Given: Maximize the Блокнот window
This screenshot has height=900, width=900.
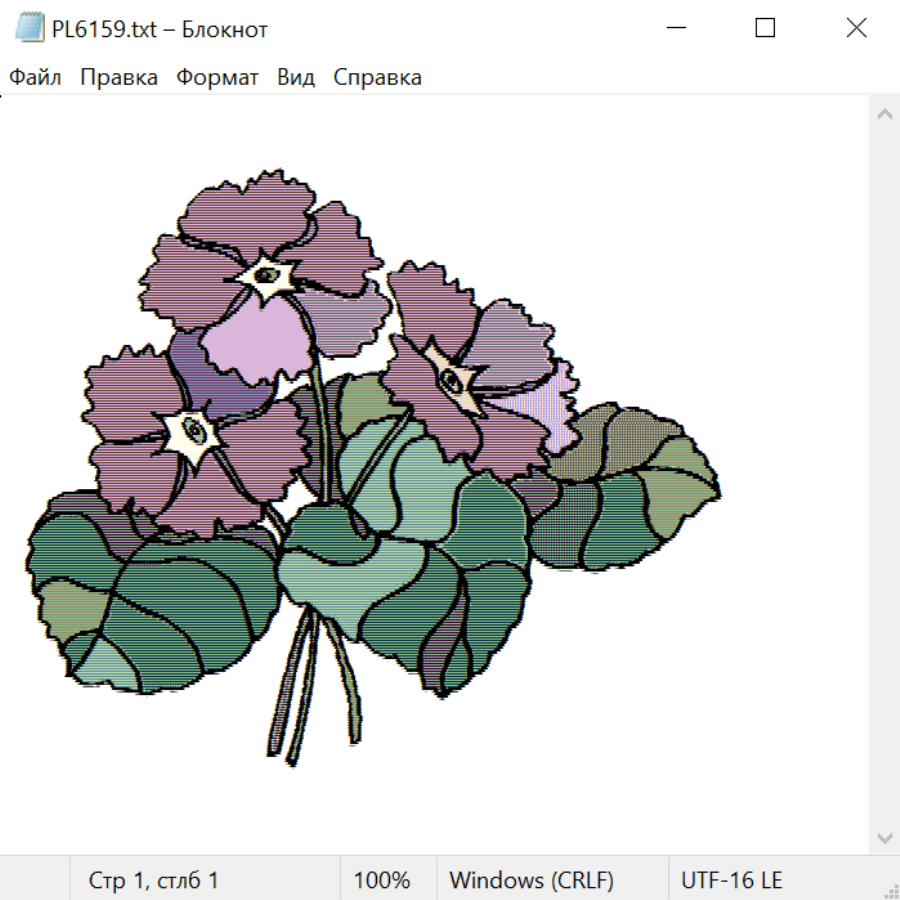Looking at the screenshot, I should [x=765, y=29].
